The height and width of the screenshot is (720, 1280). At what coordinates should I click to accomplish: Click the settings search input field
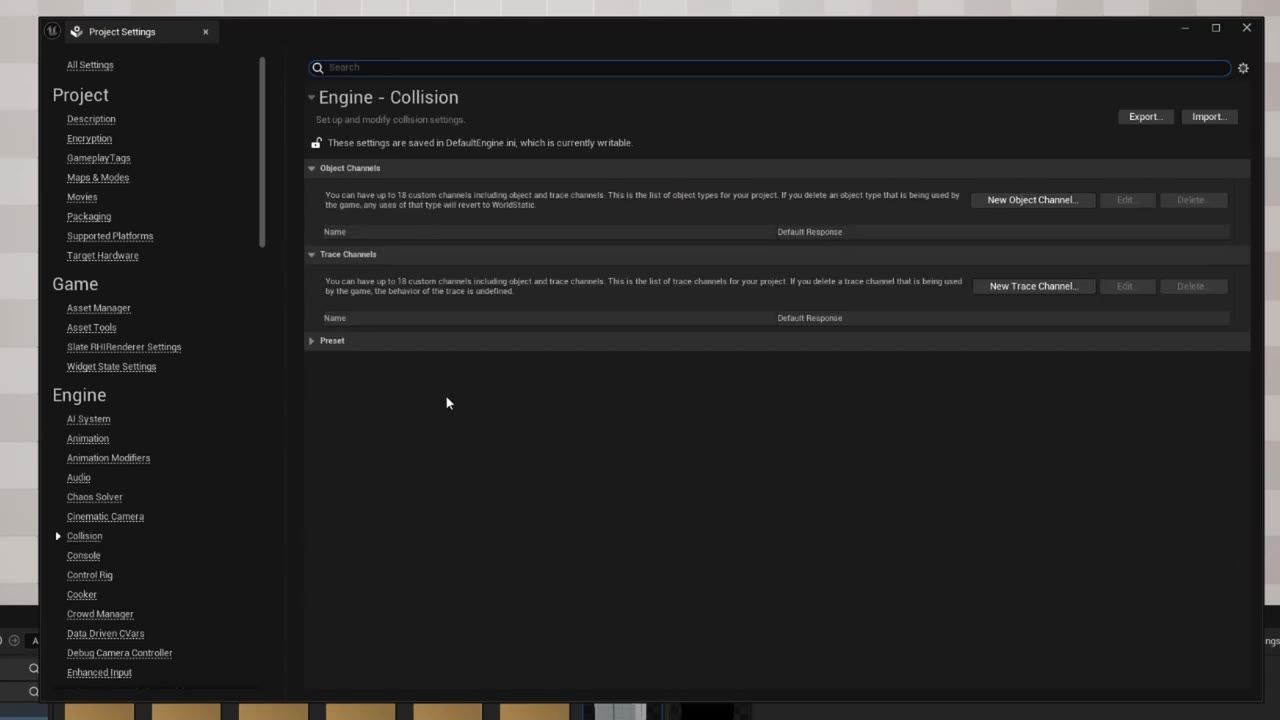(x=770, y=68)
